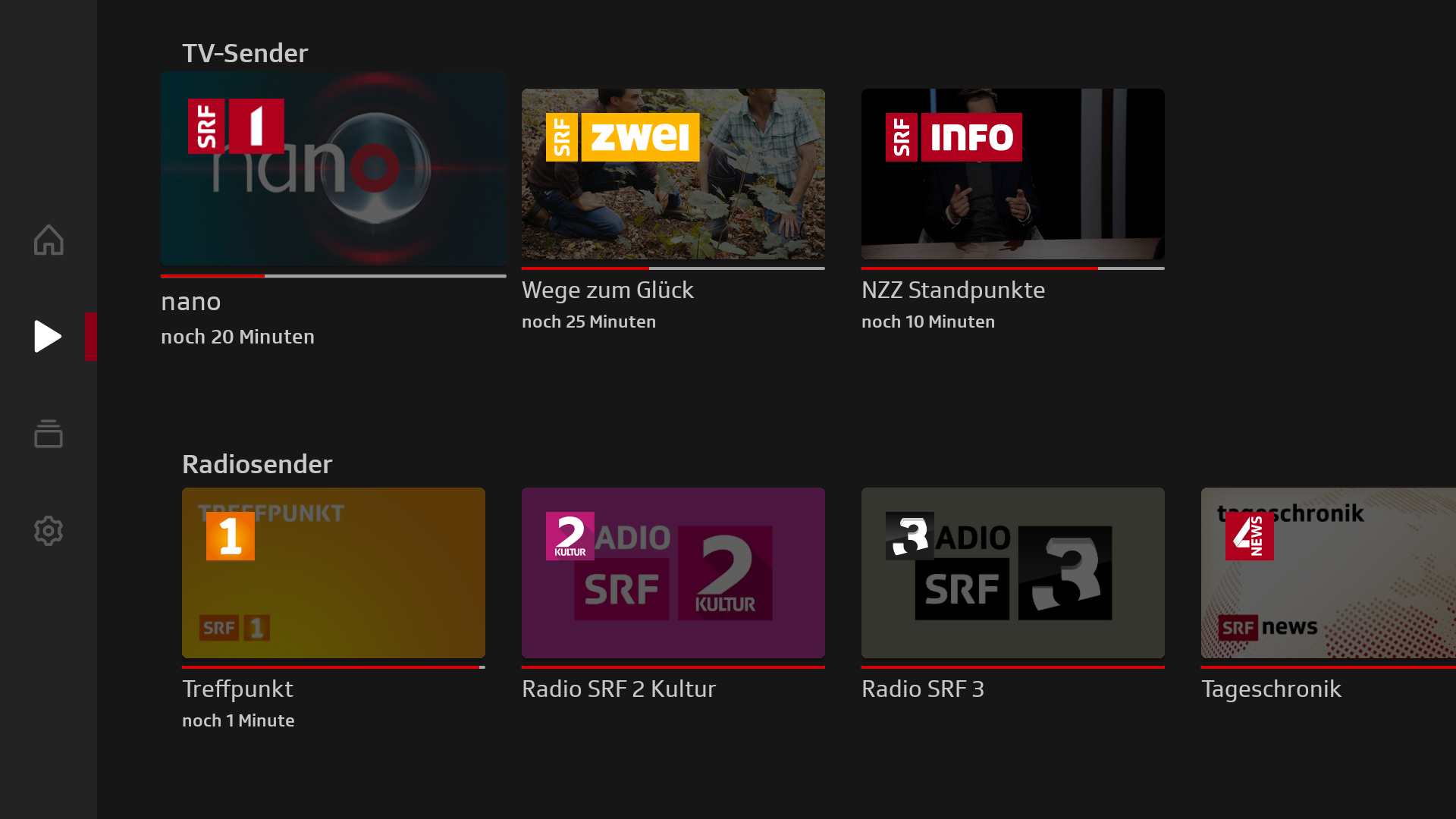This screenshot has width=1456, height=819.
Task: Select the Live play icon in sidebar
Action: click(x=49, y=337)
